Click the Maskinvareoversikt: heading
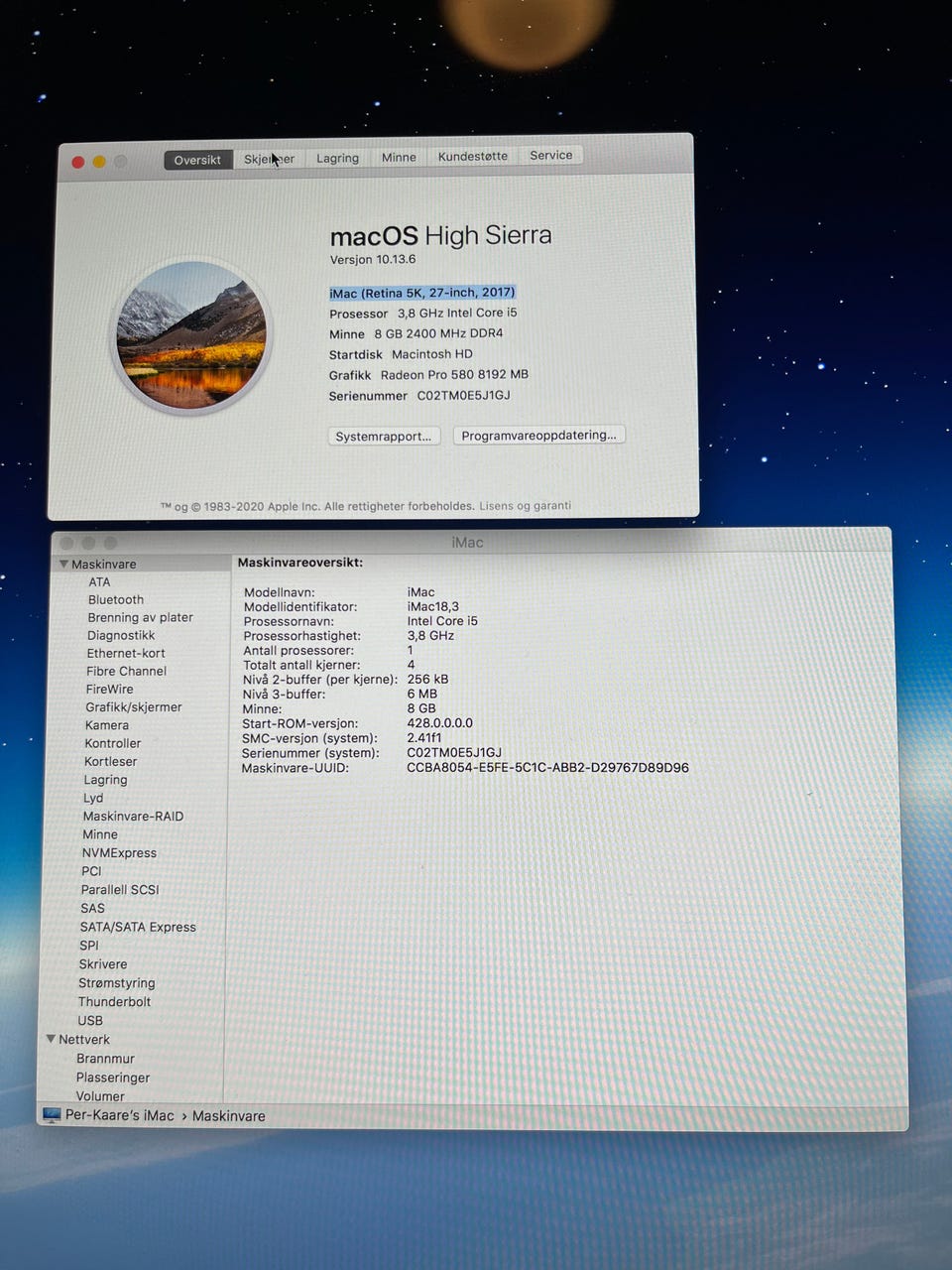 pyautogui.click(x=300, y=563)
